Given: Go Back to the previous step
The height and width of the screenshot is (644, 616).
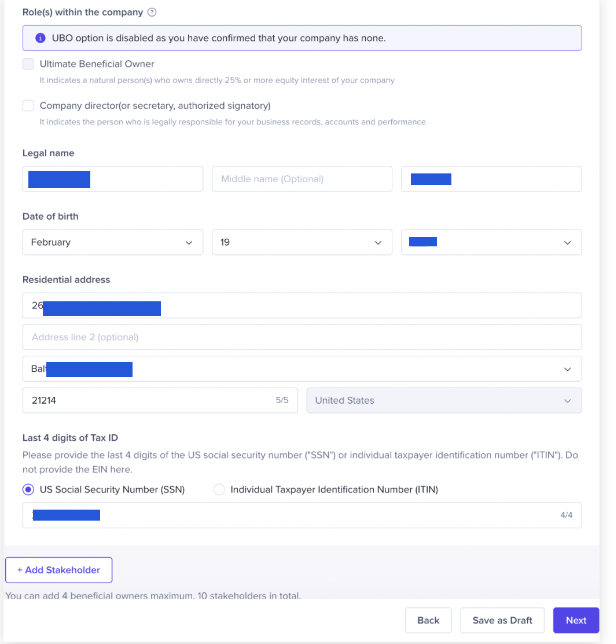Looking at the screenshot, I should [428, 620].
